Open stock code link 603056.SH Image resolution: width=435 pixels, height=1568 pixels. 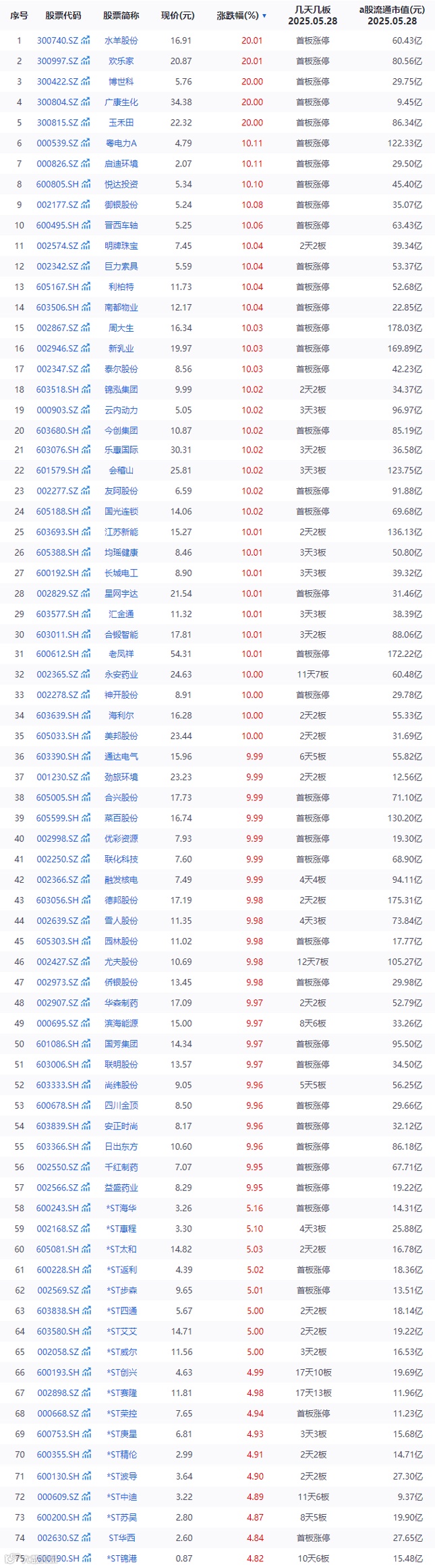(57, 900)
